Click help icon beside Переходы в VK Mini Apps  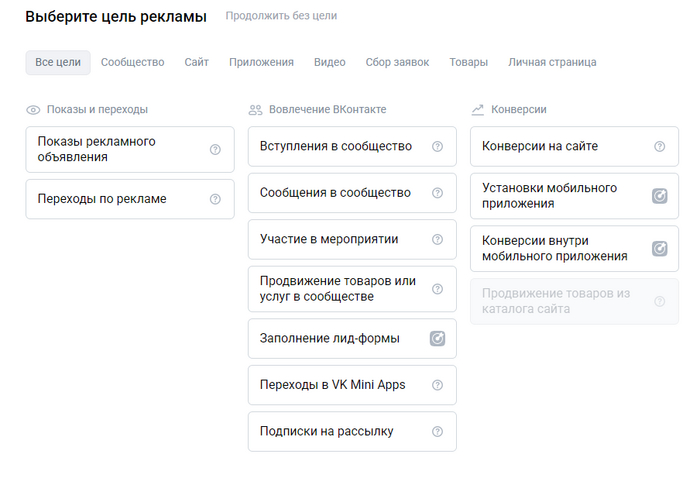click(437, 385)
